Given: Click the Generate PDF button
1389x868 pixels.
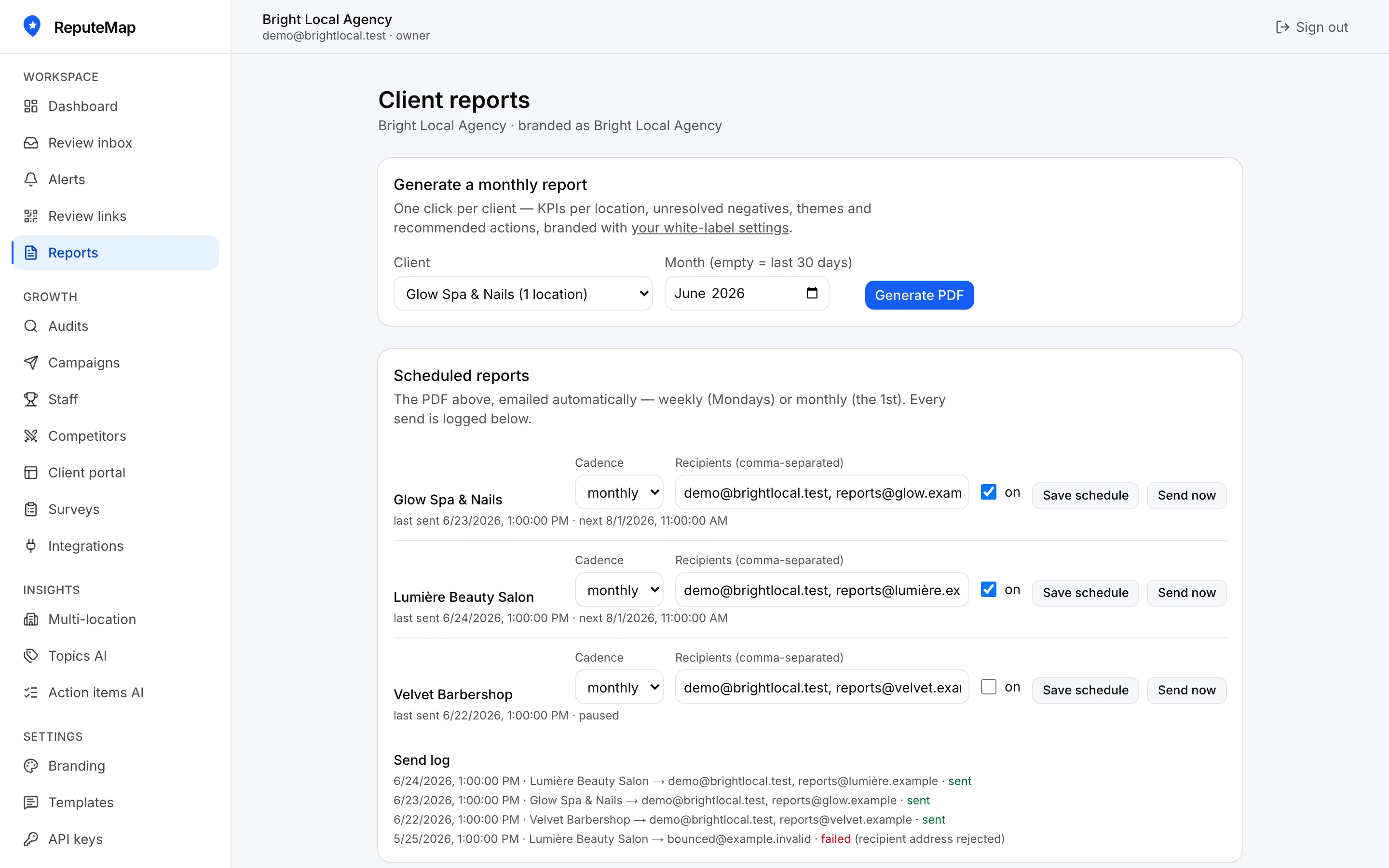Looking at the screenshot, I should point(919,295).
